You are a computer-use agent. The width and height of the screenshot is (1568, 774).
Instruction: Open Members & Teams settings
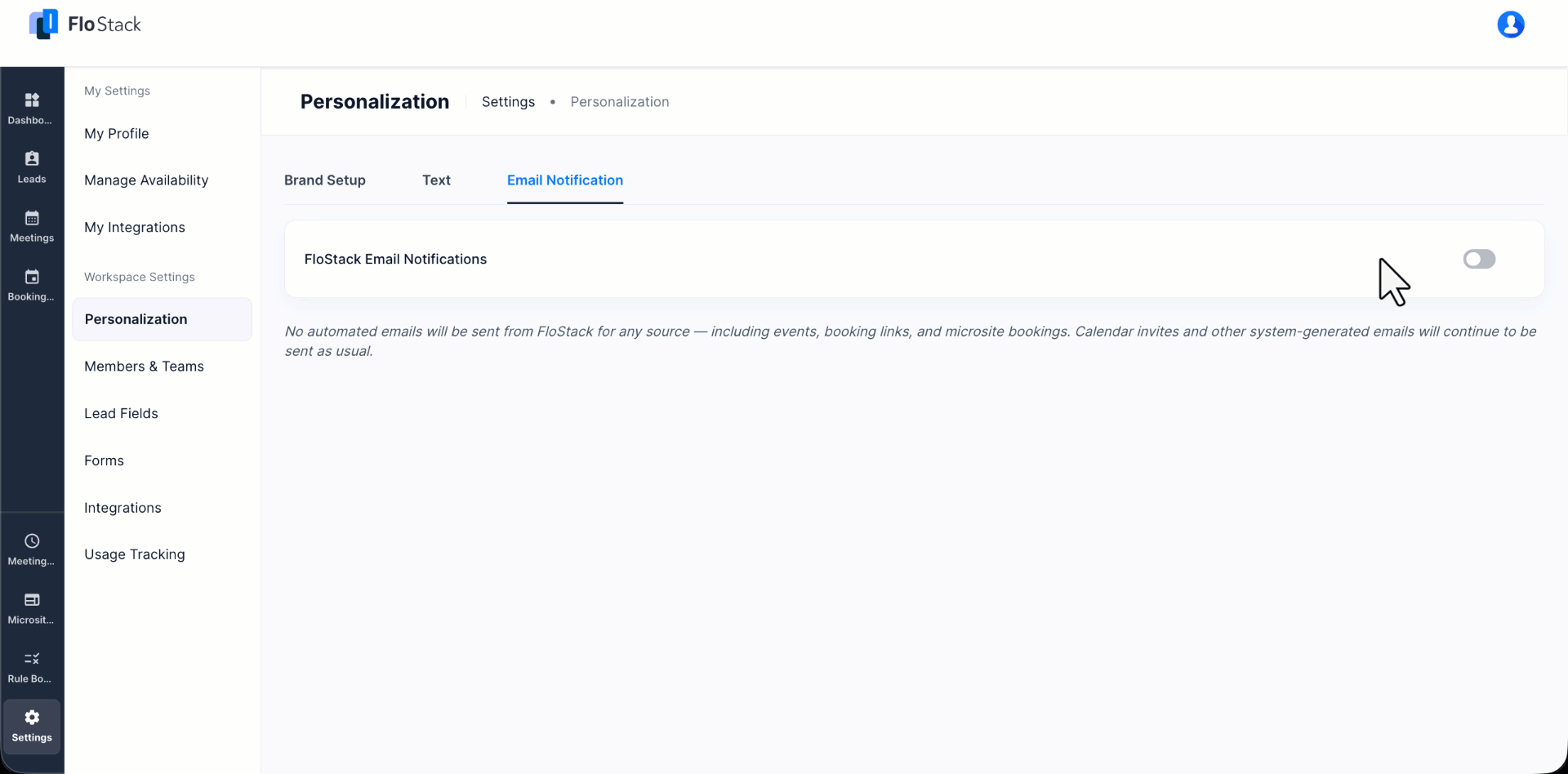point(144,367)
